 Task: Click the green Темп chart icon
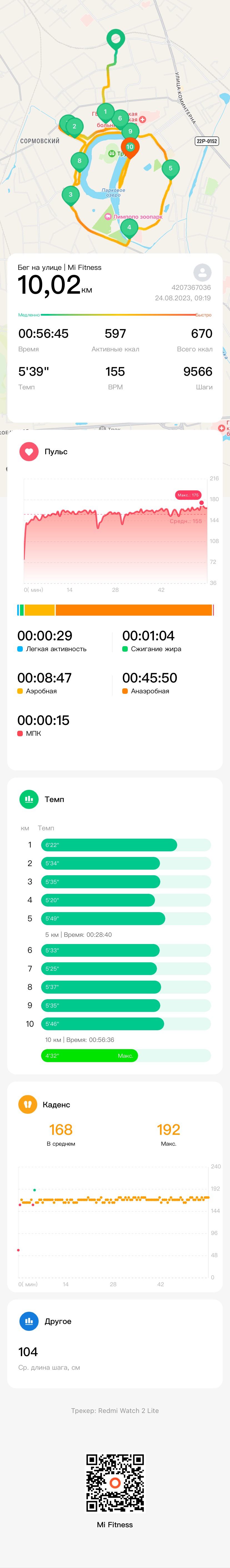click(29, 799)
